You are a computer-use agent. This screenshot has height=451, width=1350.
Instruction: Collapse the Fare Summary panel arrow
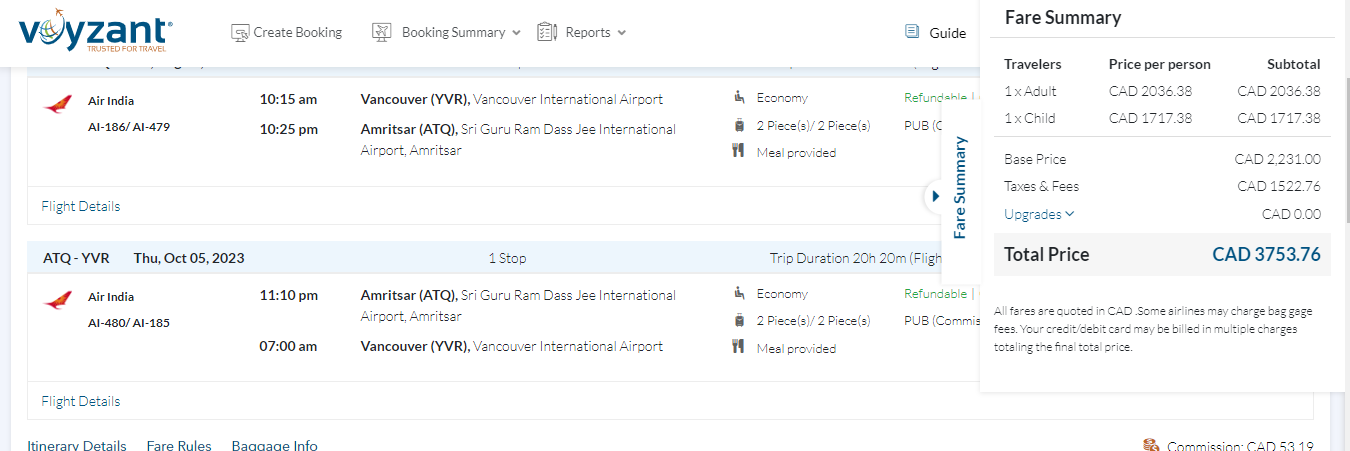click(935, 196)
